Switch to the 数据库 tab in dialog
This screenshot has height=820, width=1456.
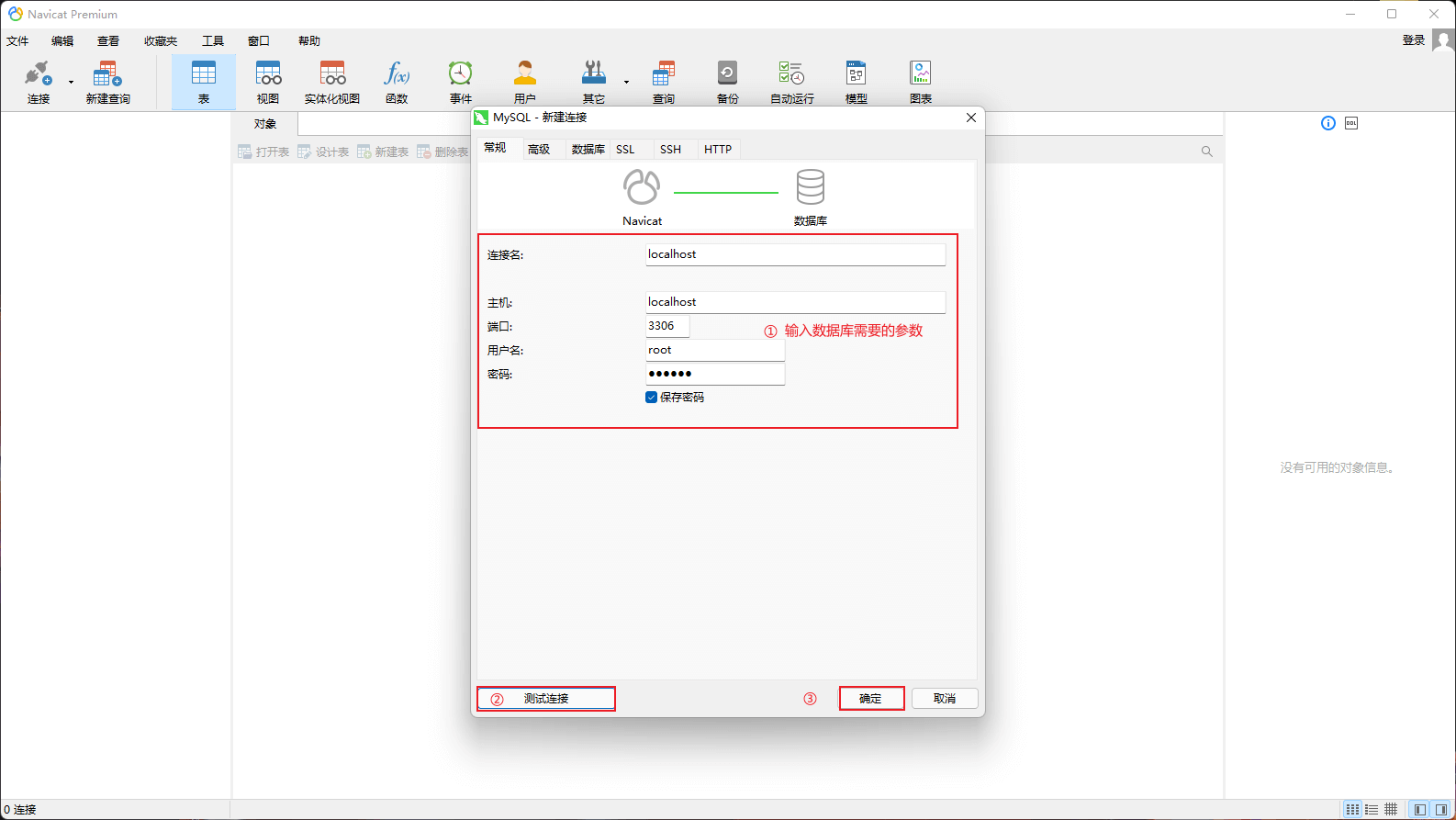588,149
